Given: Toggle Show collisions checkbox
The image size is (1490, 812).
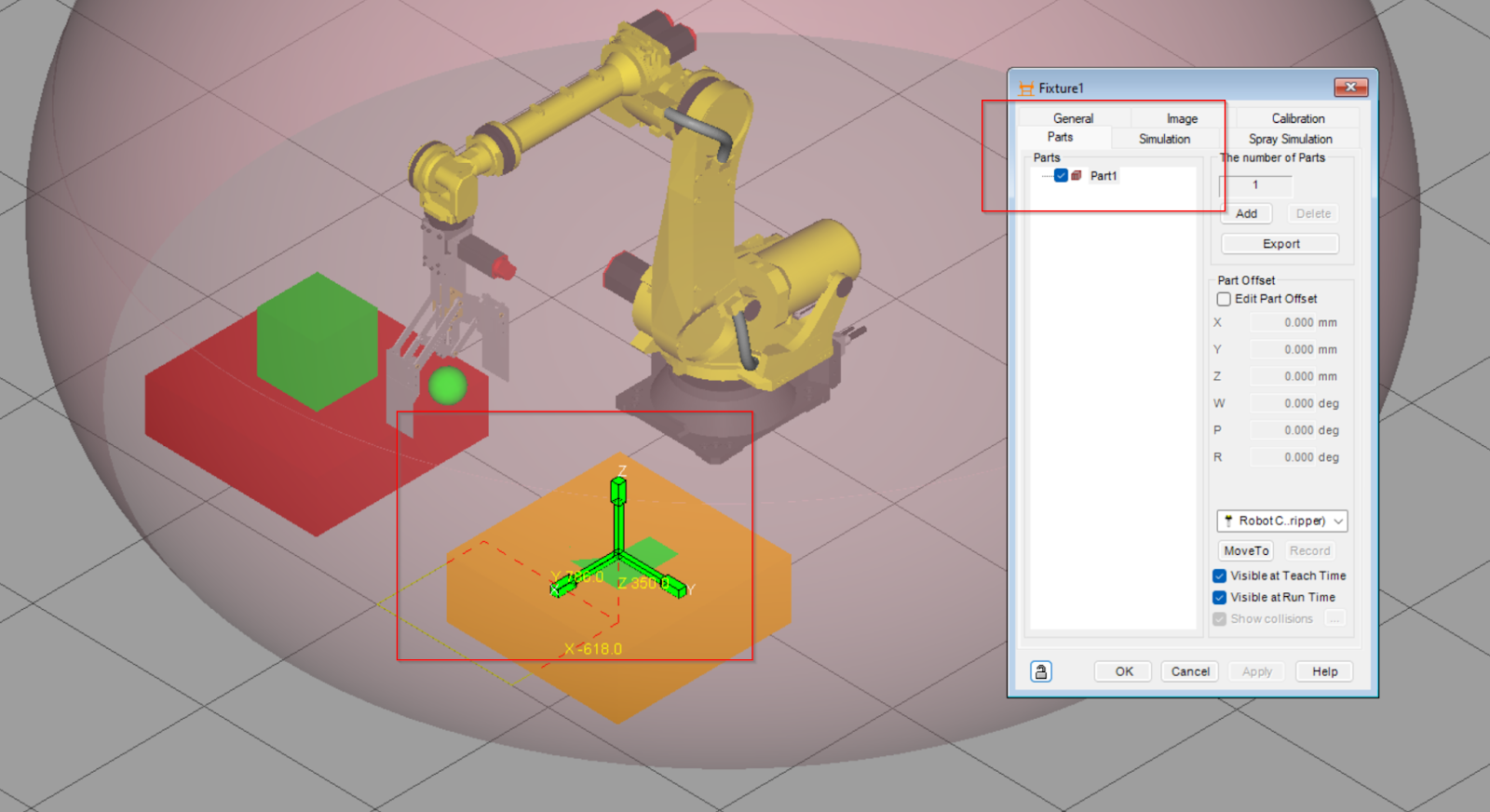Looking at the screenshot, I should click(x=1219, y=619).
